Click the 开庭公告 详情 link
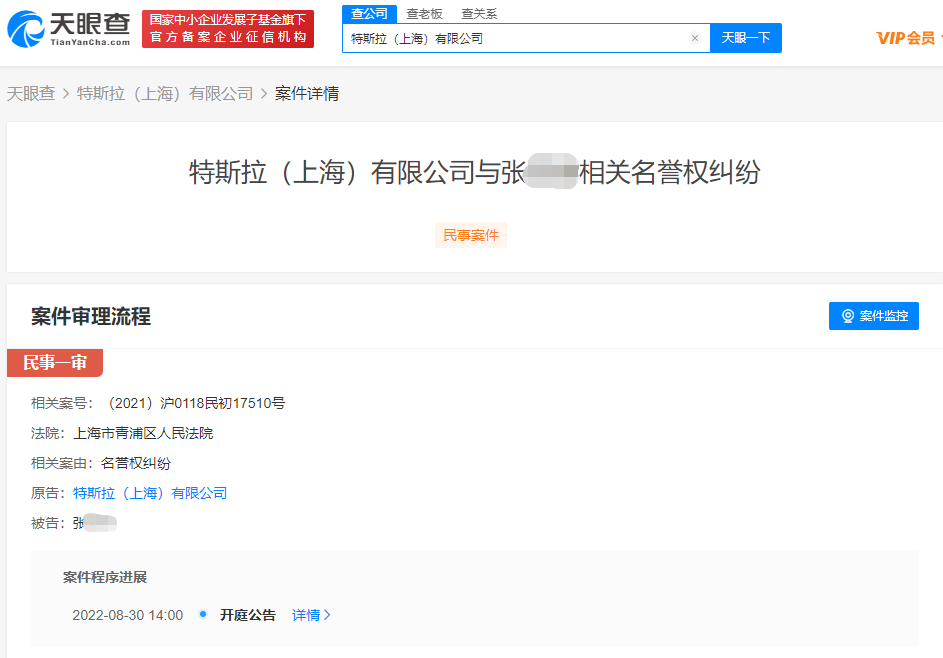The height and width of the screenshot is (658, 943). pos(306,615)
